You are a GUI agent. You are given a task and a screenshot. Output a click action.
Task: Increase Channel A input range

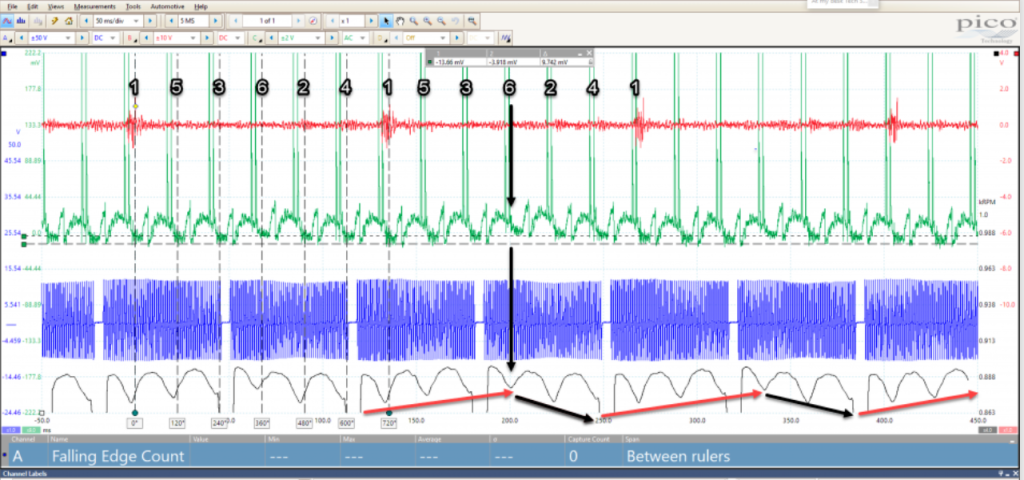pos(82,38)
